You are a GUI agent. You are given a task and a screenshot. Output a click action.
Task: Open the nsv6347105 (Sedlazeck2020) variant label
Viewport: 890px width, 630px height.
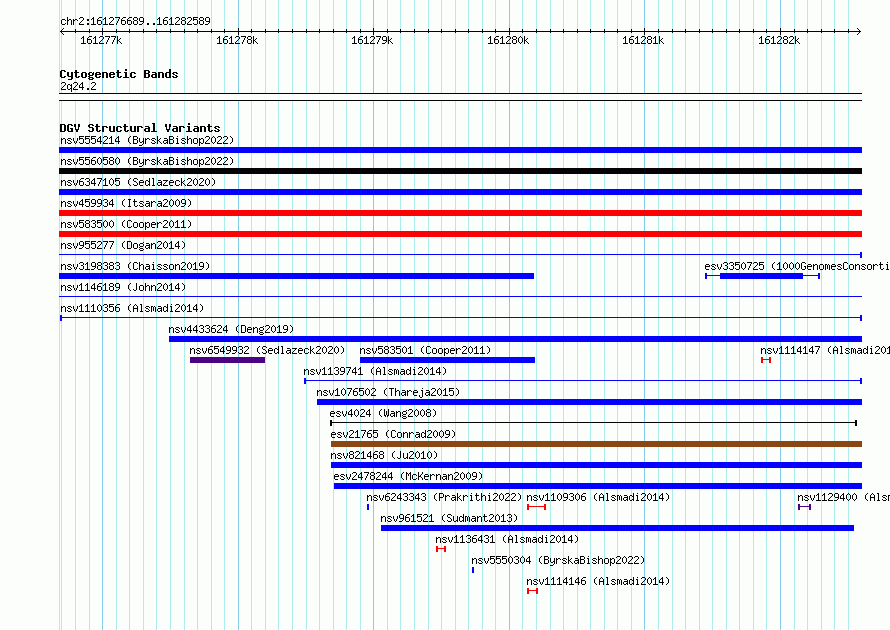tap(138, 182)
